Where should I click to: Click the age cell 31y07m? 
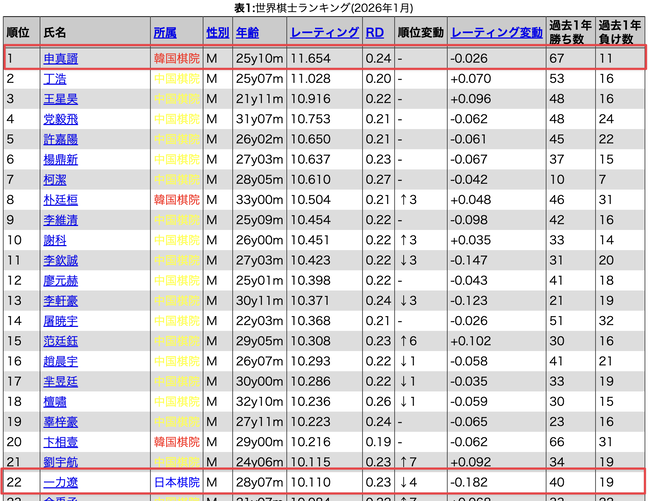click(x=260, y=119)
